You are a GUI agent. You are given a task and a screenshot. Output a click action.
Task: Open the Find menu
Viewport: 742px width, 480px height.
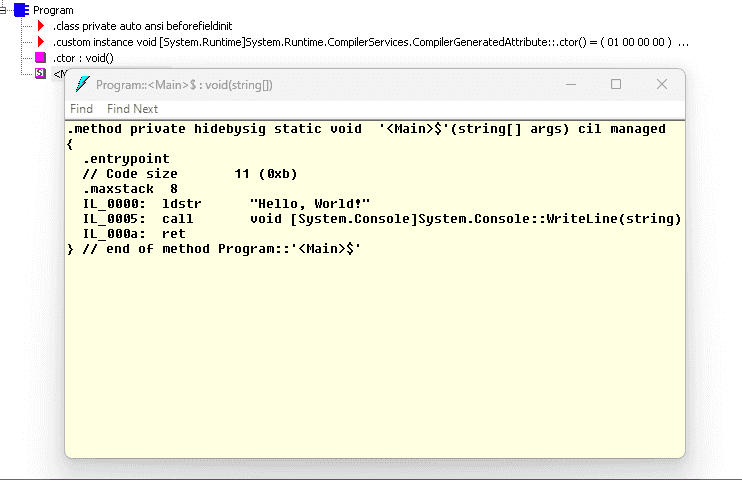tap(81, 109)
